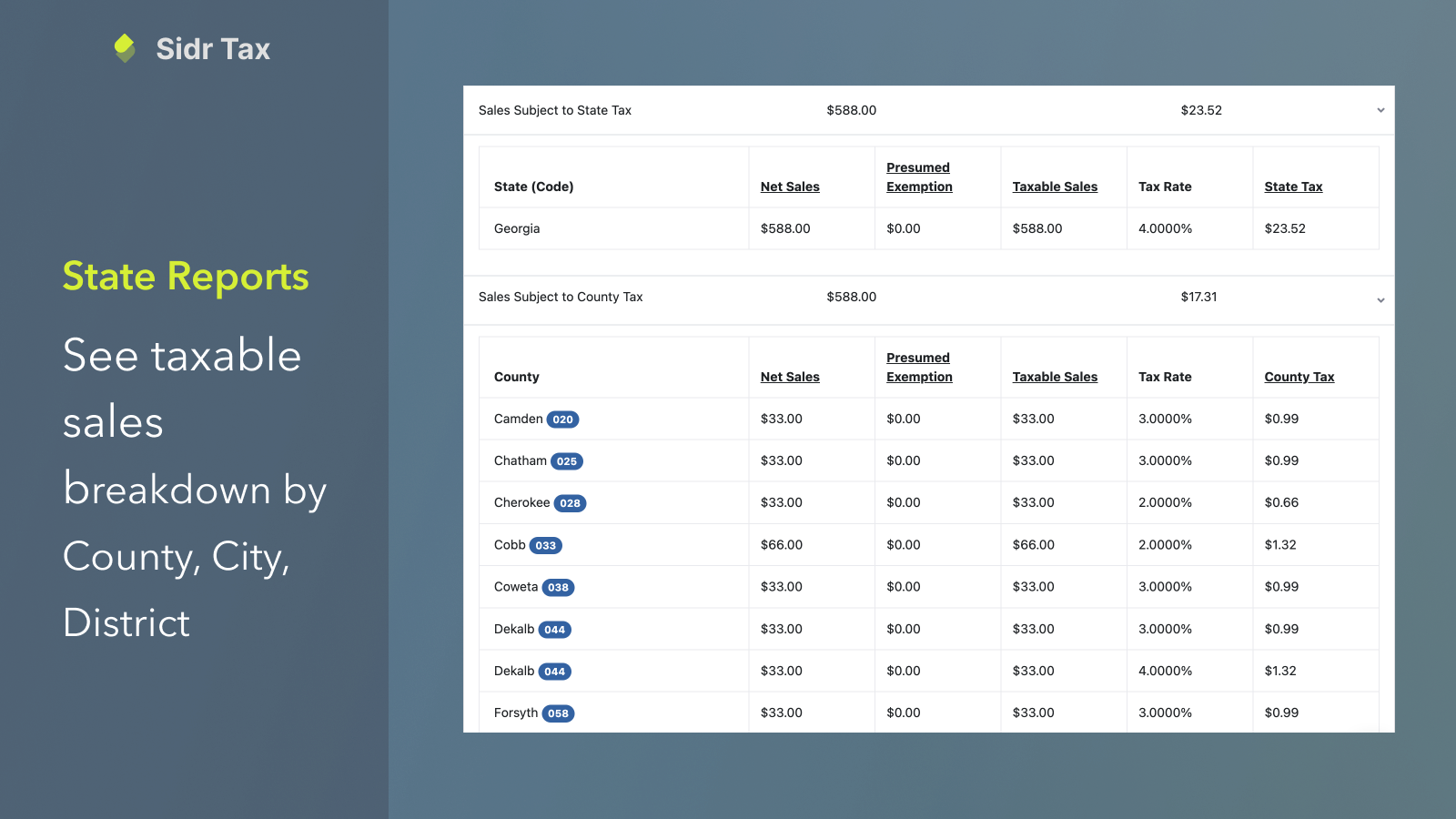This screenshot has width=1456, height=819.
Task: Sort county table by Taxable Sales header
Action: (1055, 377)
